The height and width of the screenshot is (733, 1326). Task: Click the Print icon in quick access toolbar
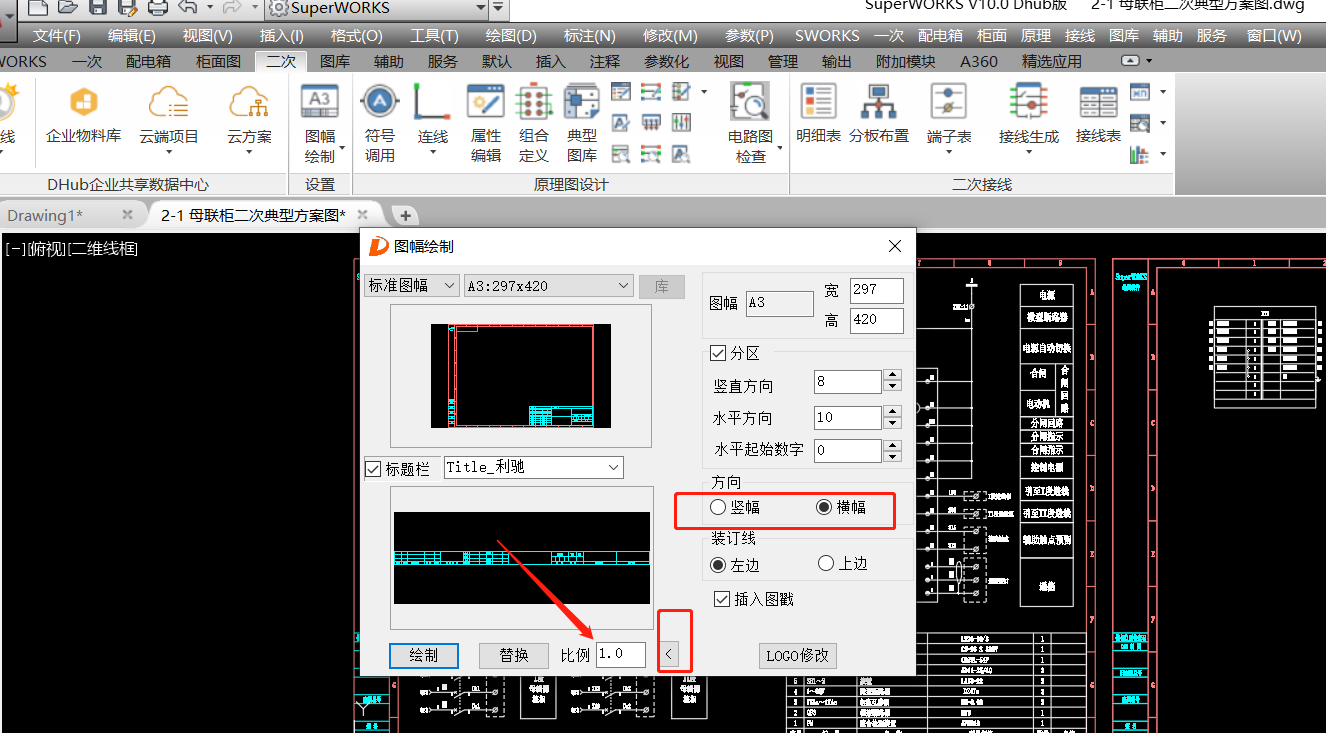pyautogui.click(x=158, y=7)
